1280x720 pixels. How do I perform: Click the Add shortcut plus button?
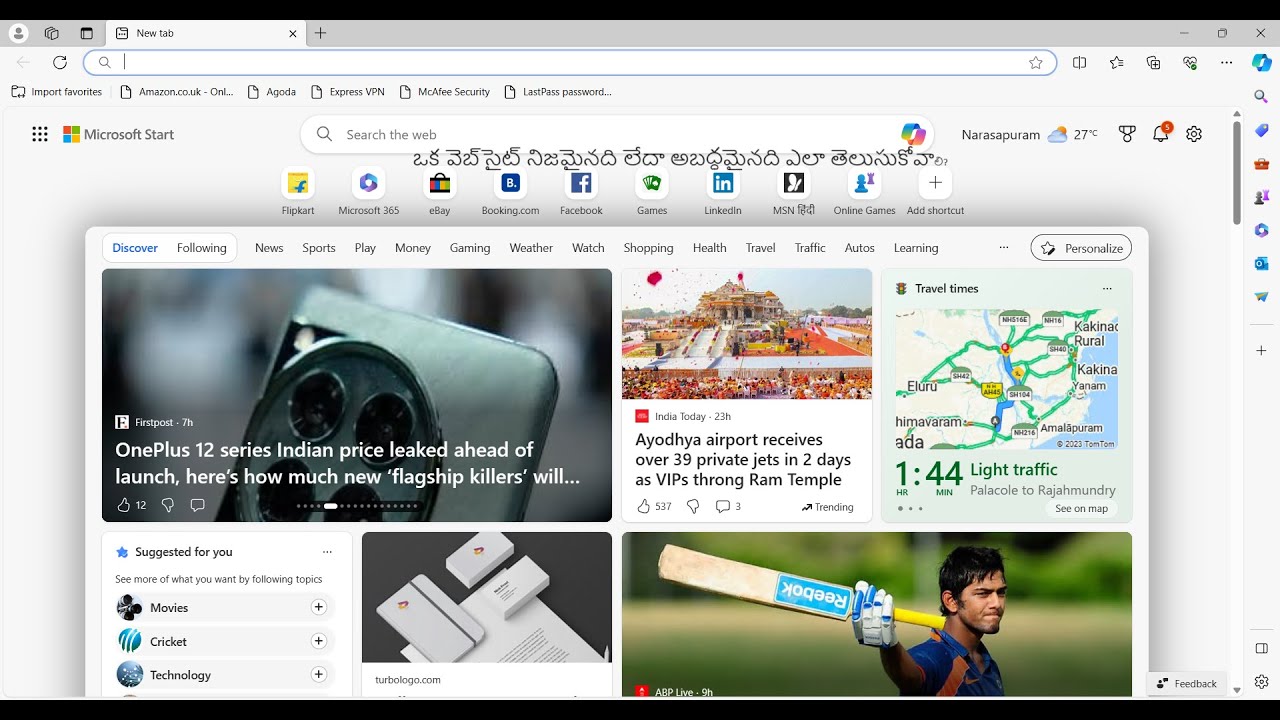pos(935,183)
